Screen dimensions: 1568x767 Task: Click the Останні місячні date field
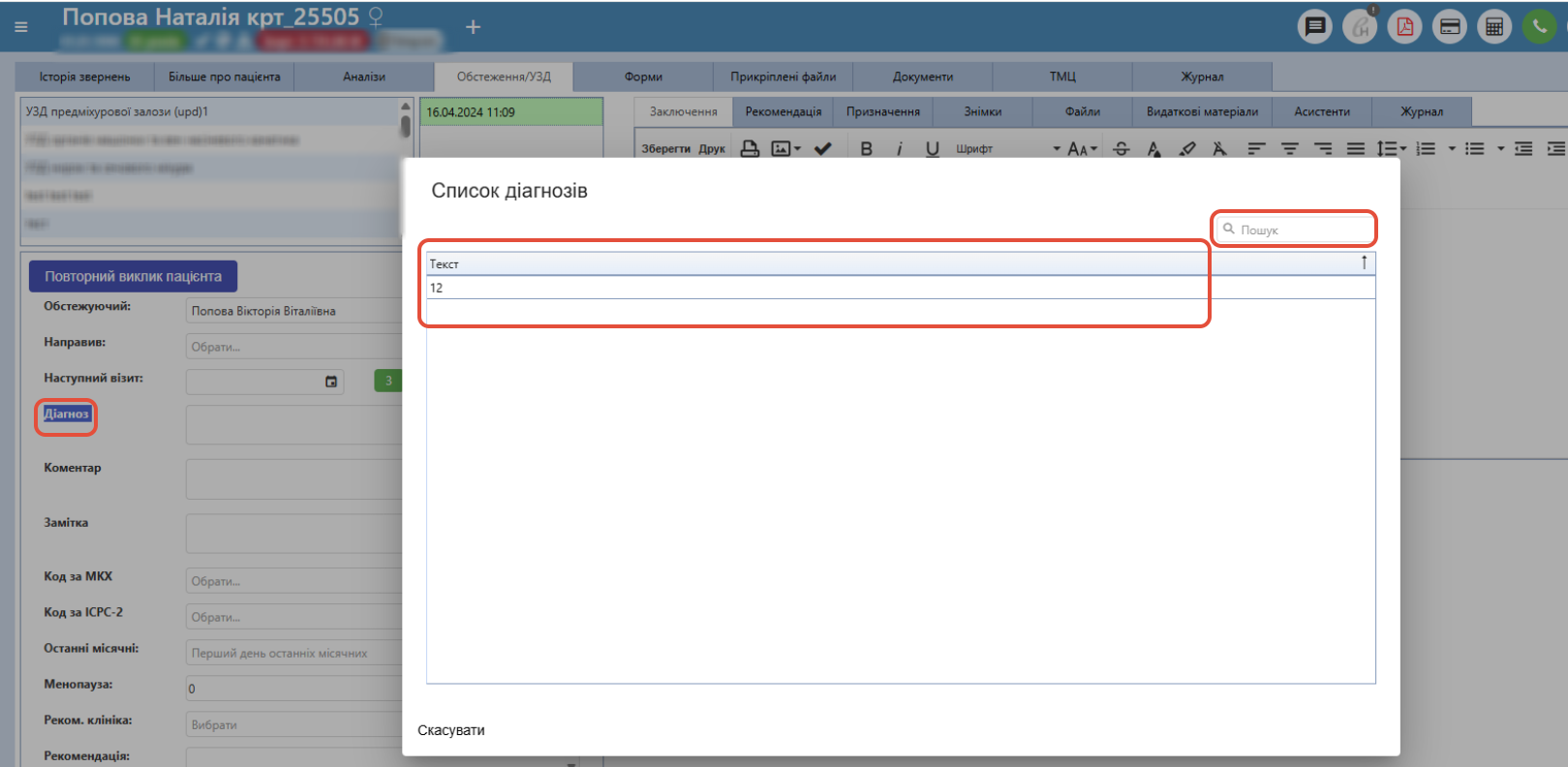(x=293, y=653)
